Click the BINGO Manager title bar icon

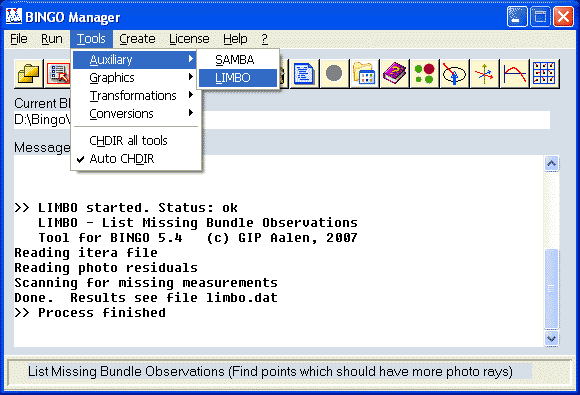click(14, 16)
